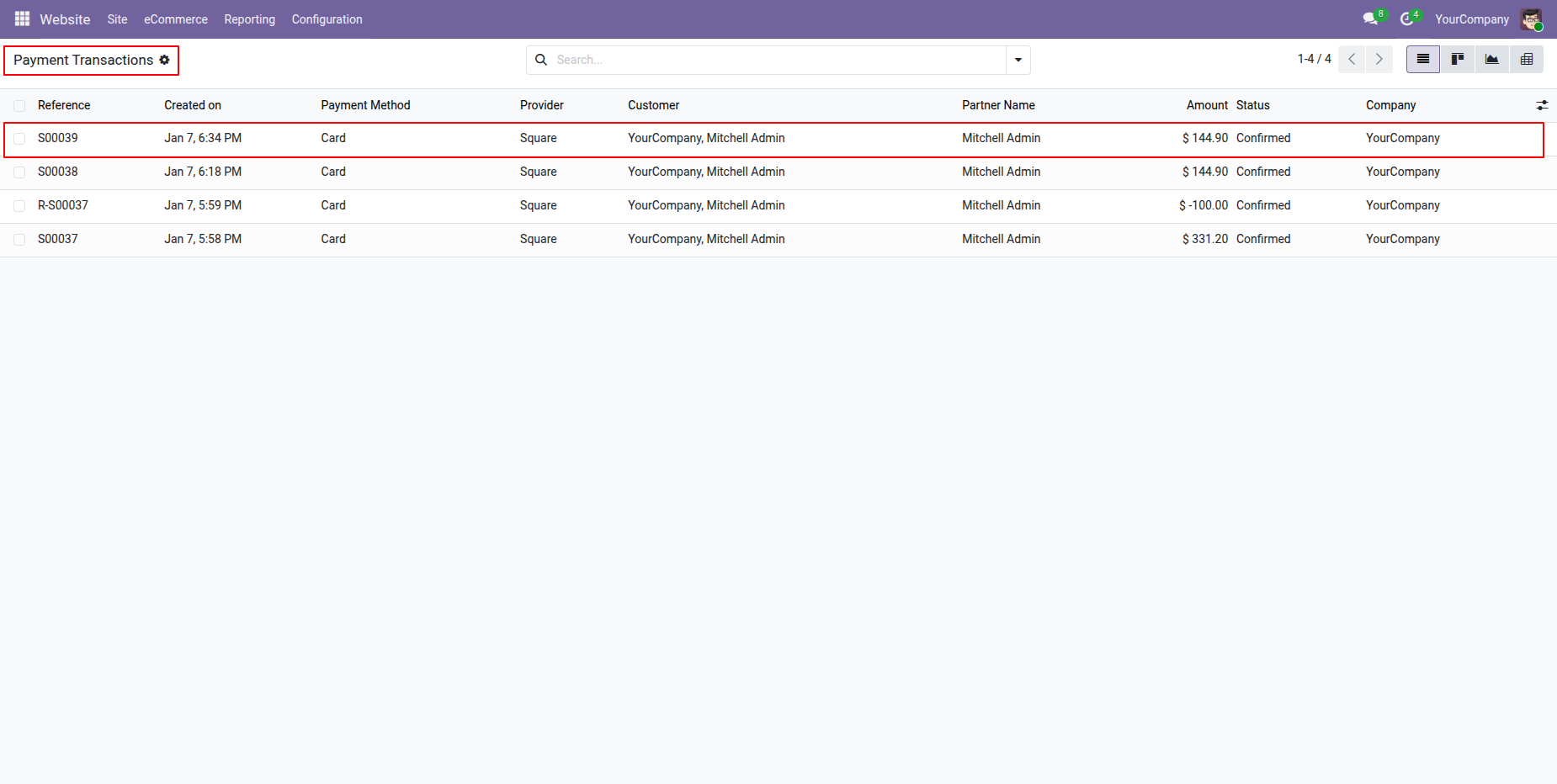This screenshot has height=784, width=1557.
Task: Open optional columns adjustment icon
Action: point(1542,105)
